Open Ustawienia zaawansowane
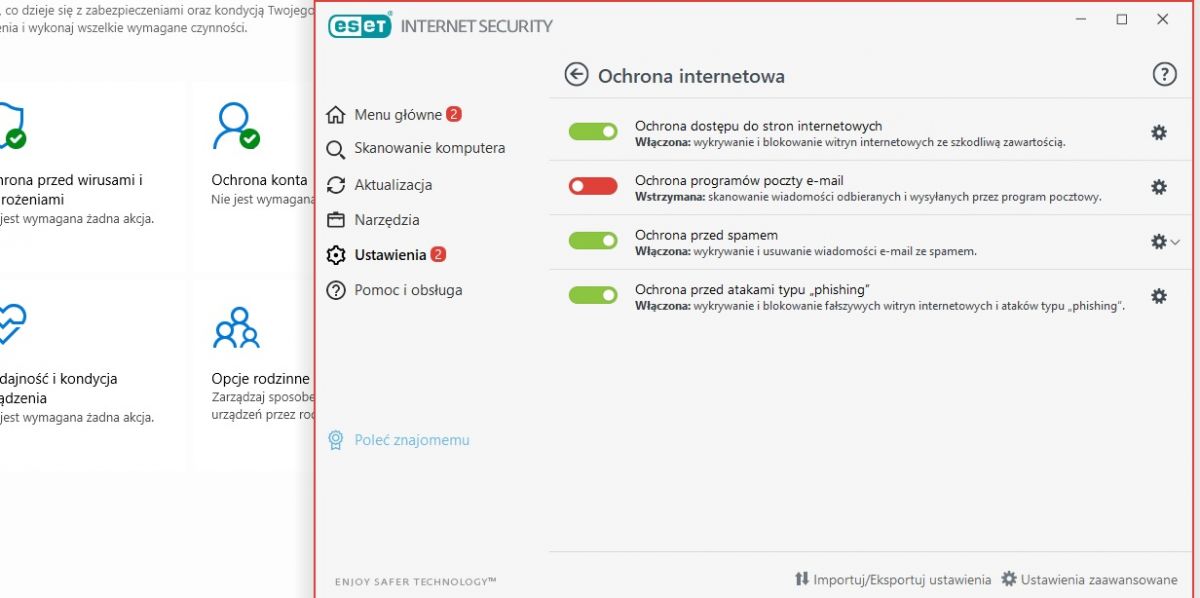Viewport: 1200px width, 598px height. coord(1089,579)
